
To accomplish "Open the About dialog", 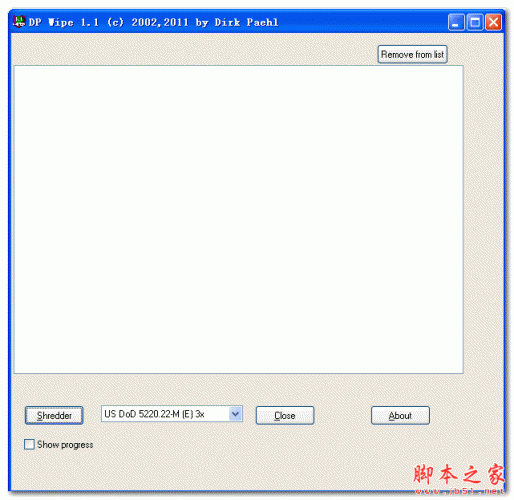I will [400, 415].
